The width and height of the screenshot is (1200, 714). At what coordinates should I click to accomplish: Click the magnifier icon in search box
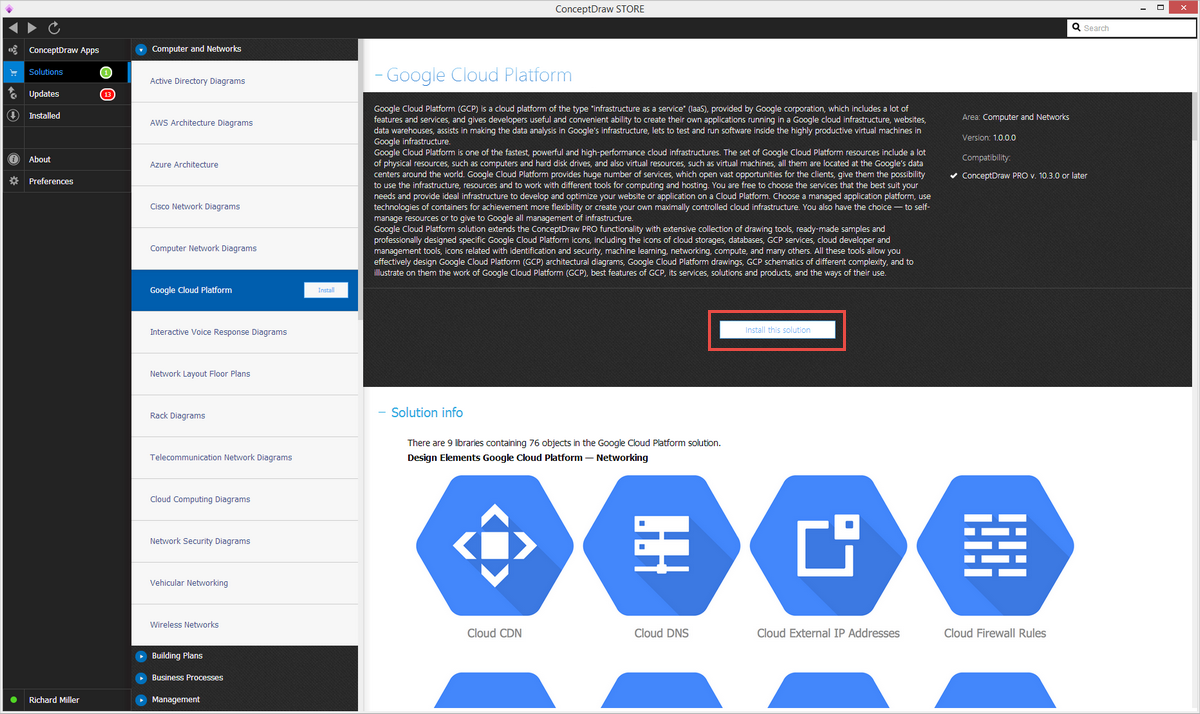[x=1076, y=28]
